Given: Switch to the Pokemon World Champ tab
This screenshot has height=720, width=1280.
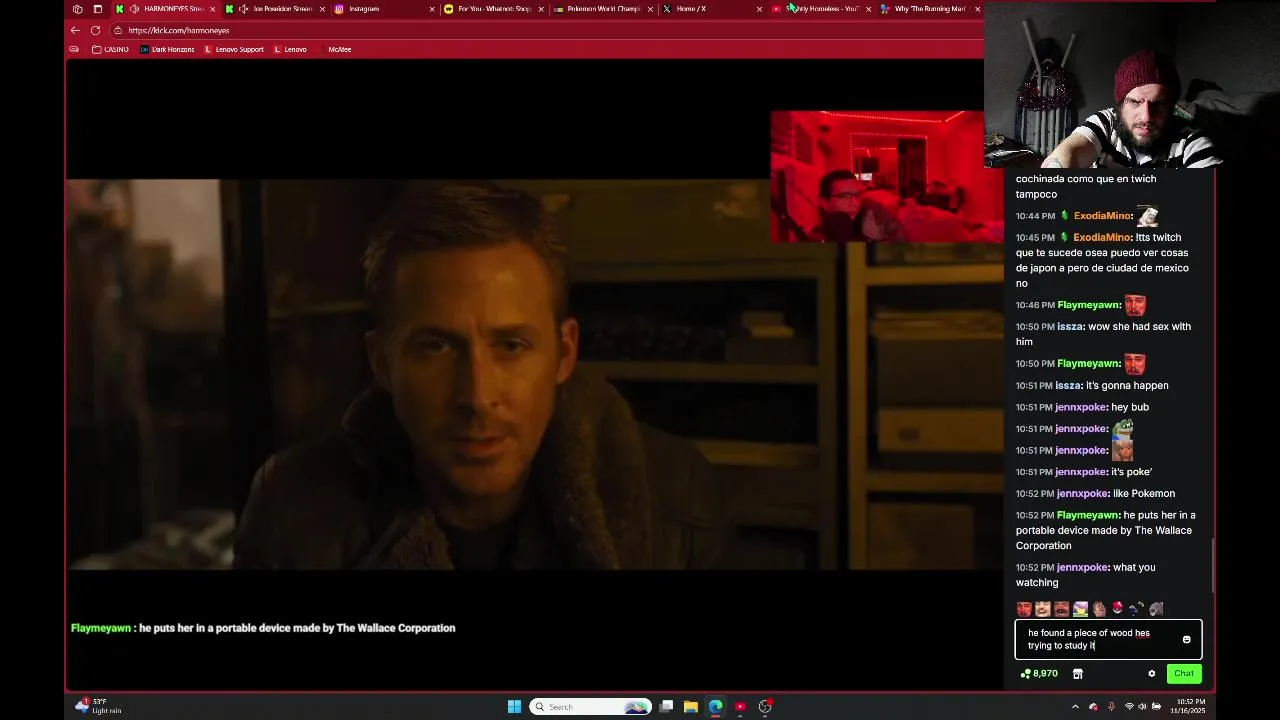Looking at the screenshot, I should (603, 9).
